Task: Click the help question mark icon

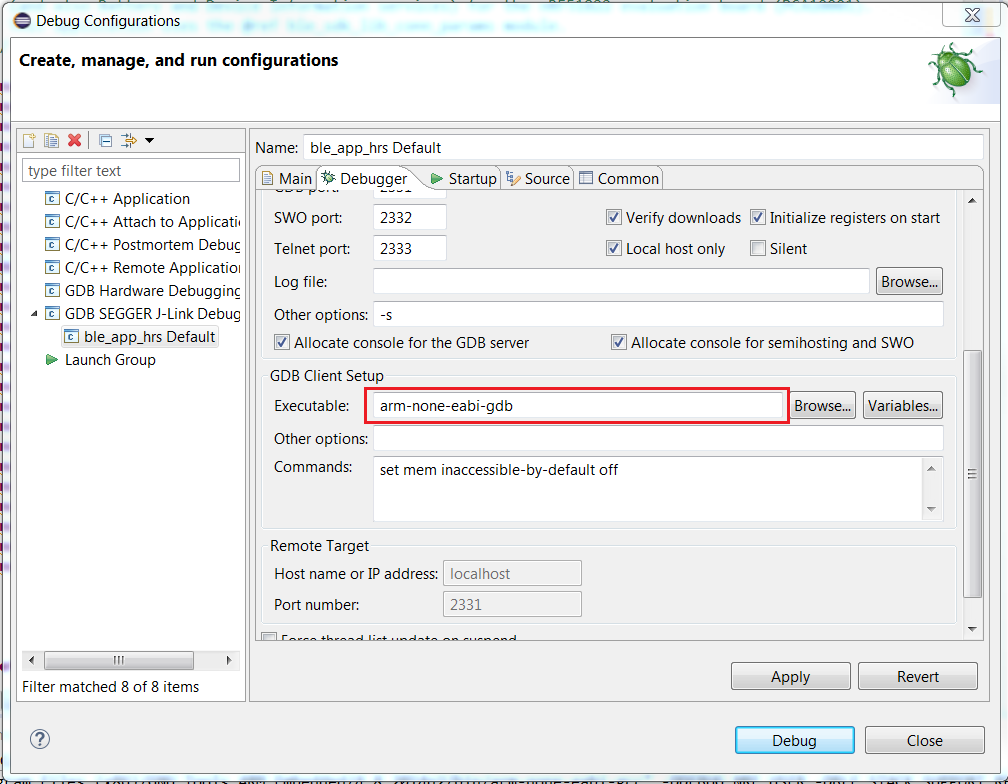Action: coord(40,739)
